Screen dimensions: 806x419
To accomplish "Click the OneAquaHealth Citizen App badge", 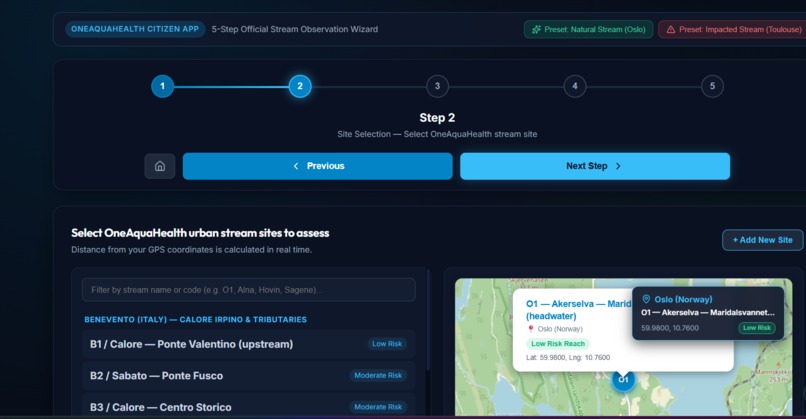I will 135,29.
